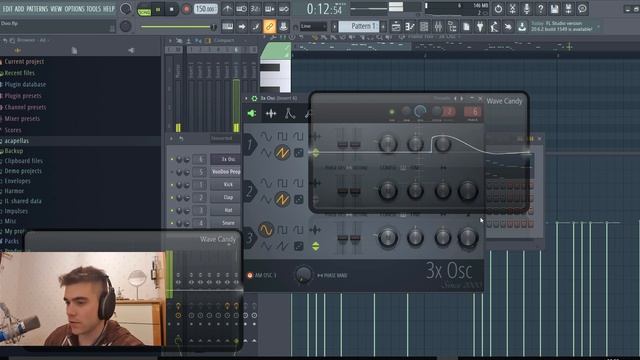Expand Demo projects folder

pyautogui.click(x=23, y=171)
